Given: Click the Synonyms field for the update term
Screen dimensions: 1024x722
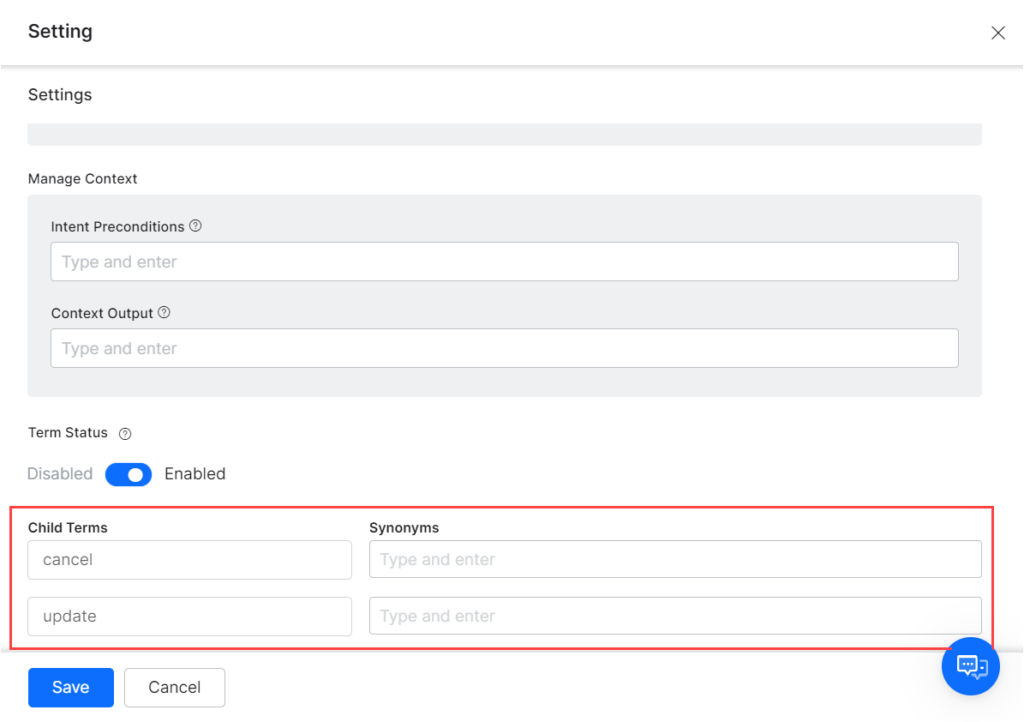Looking at the screenshot, I should (675, 616).
